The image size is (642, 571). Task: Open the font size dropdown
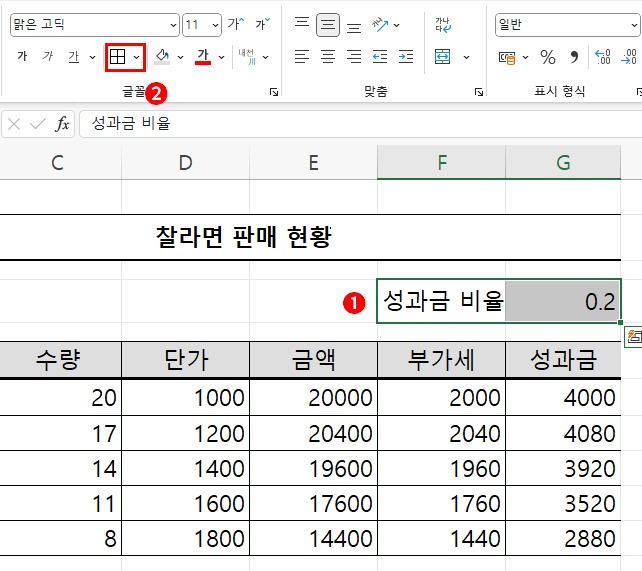point(215,25)
